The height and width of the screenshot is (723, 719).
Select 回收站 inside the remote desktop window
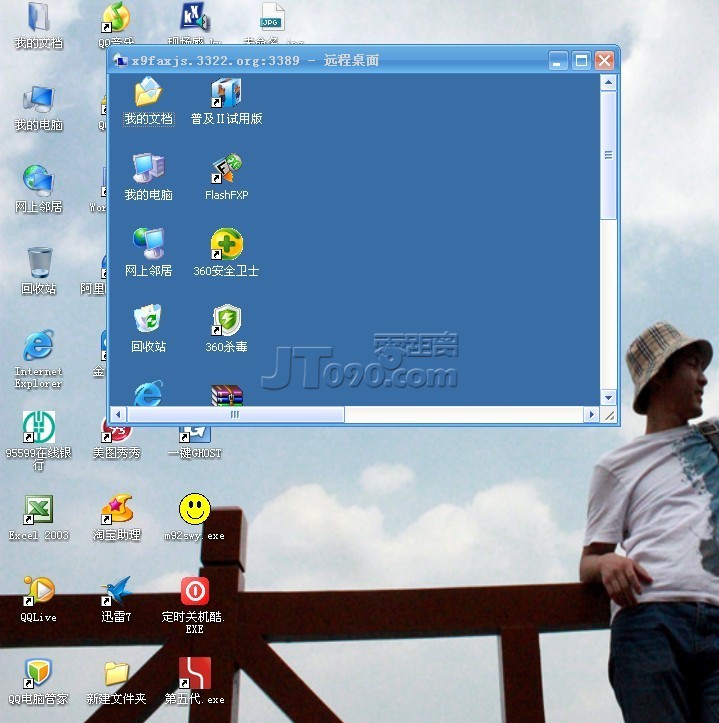click(x=149, y=328)
